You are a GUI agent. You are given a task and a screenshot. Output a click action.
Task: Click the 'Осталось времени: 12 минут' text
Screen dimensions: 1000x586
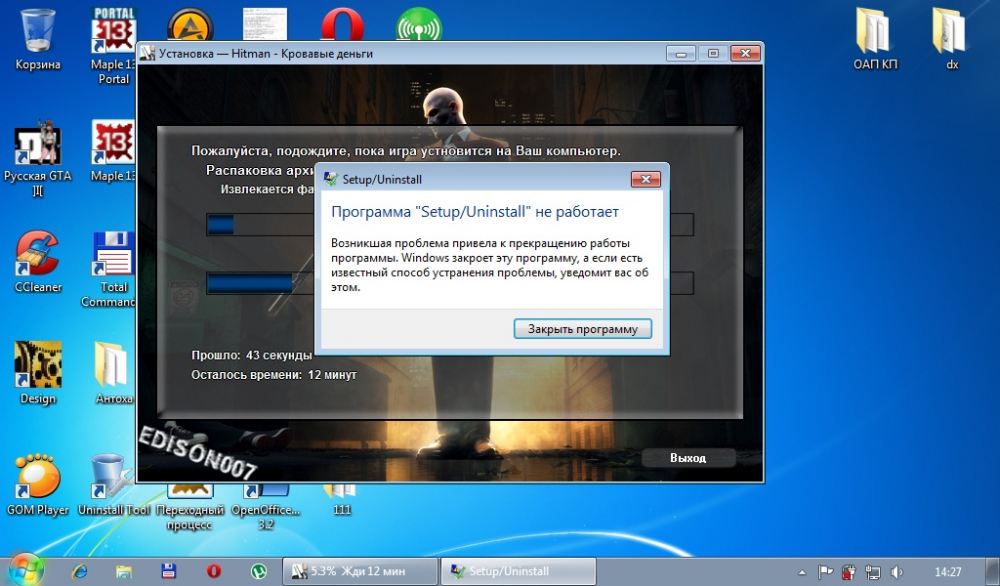(274, 375)
